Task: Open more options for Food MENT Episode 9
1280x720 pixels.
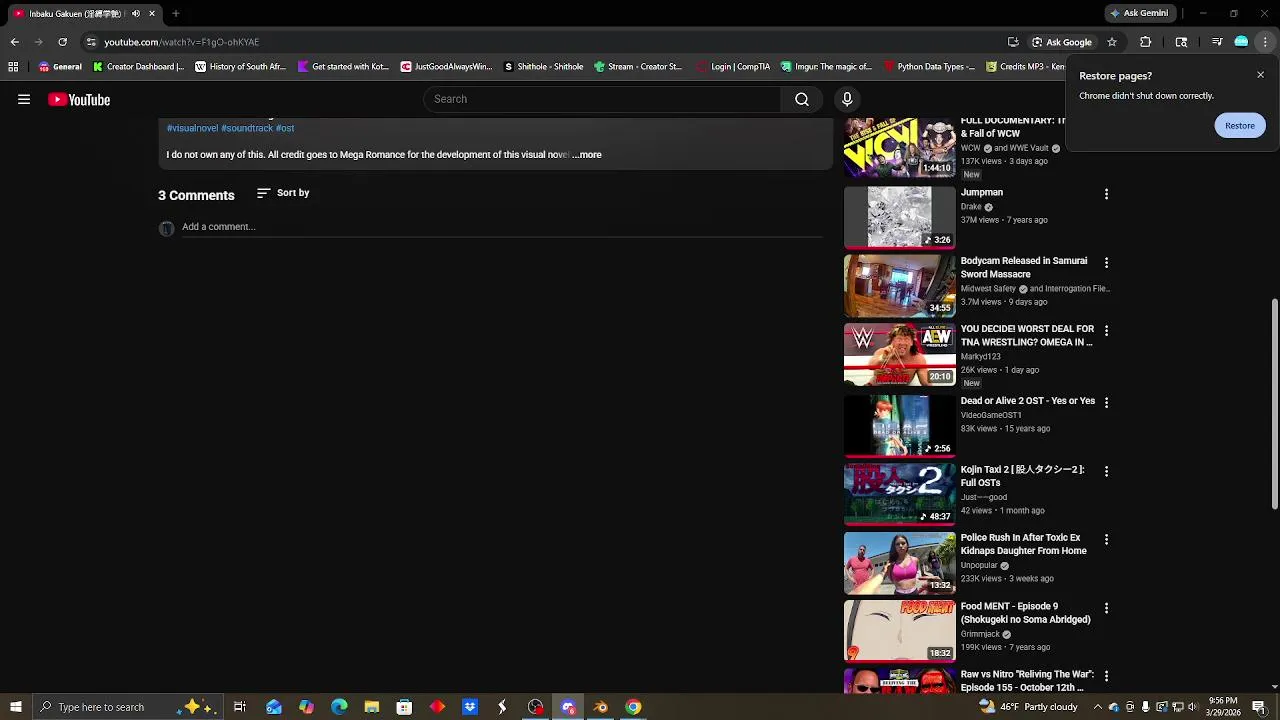Action: [x=1106, y=608]
